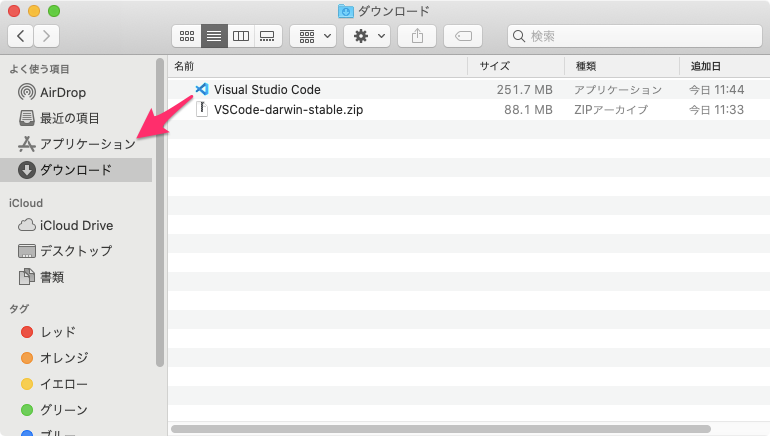This screenshot has width=770, height=436.
Task: Open デスクトップ in the sidebar
Action: [76, 251]
